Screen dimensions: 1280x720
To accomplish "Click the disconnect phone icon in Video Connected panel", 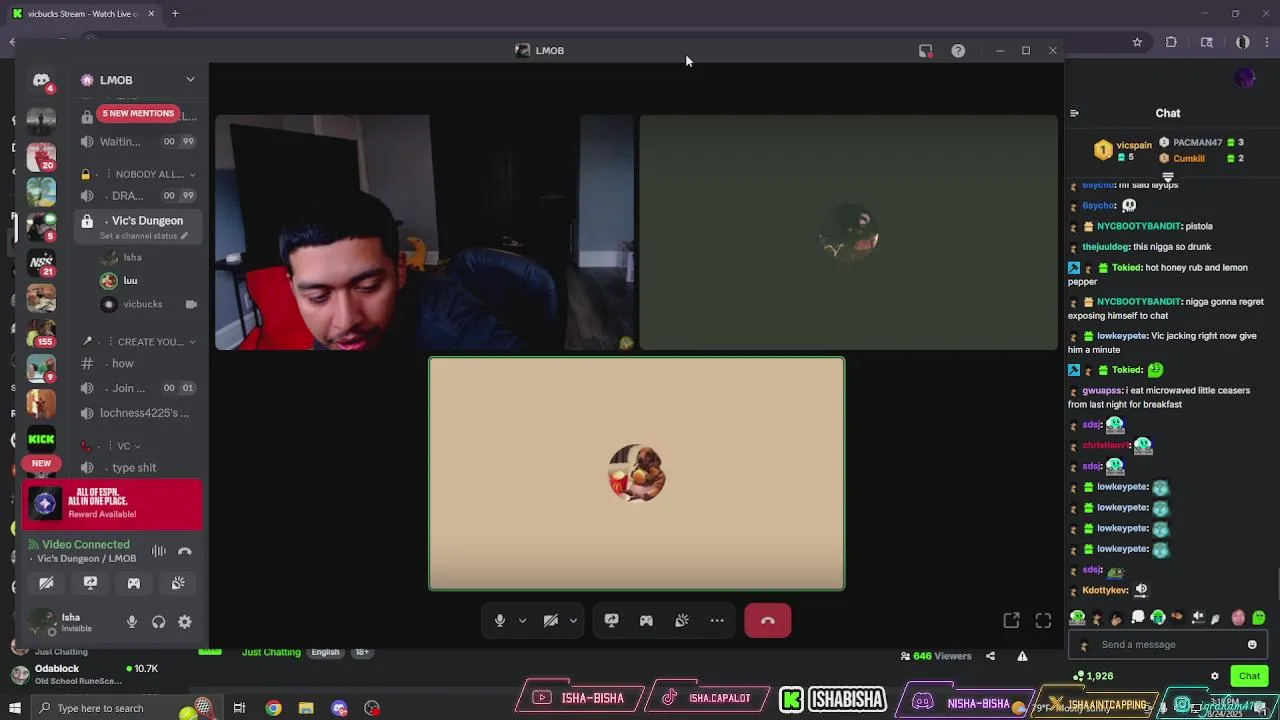I will [x=185, y=551].
